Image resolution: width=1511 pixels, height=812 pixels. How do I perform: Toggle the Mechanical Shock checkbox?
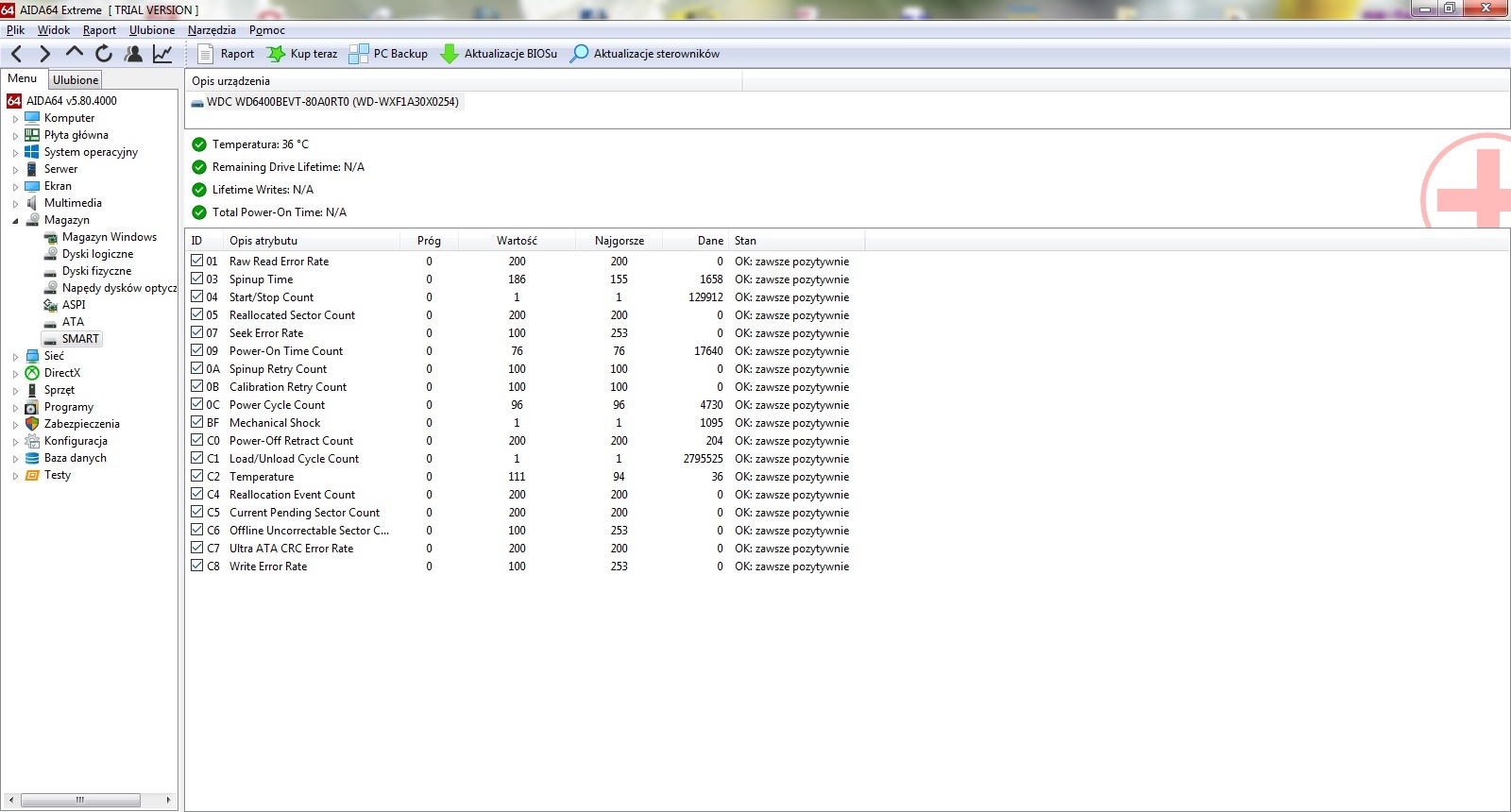pyautogui.click(x=197, y=422)
